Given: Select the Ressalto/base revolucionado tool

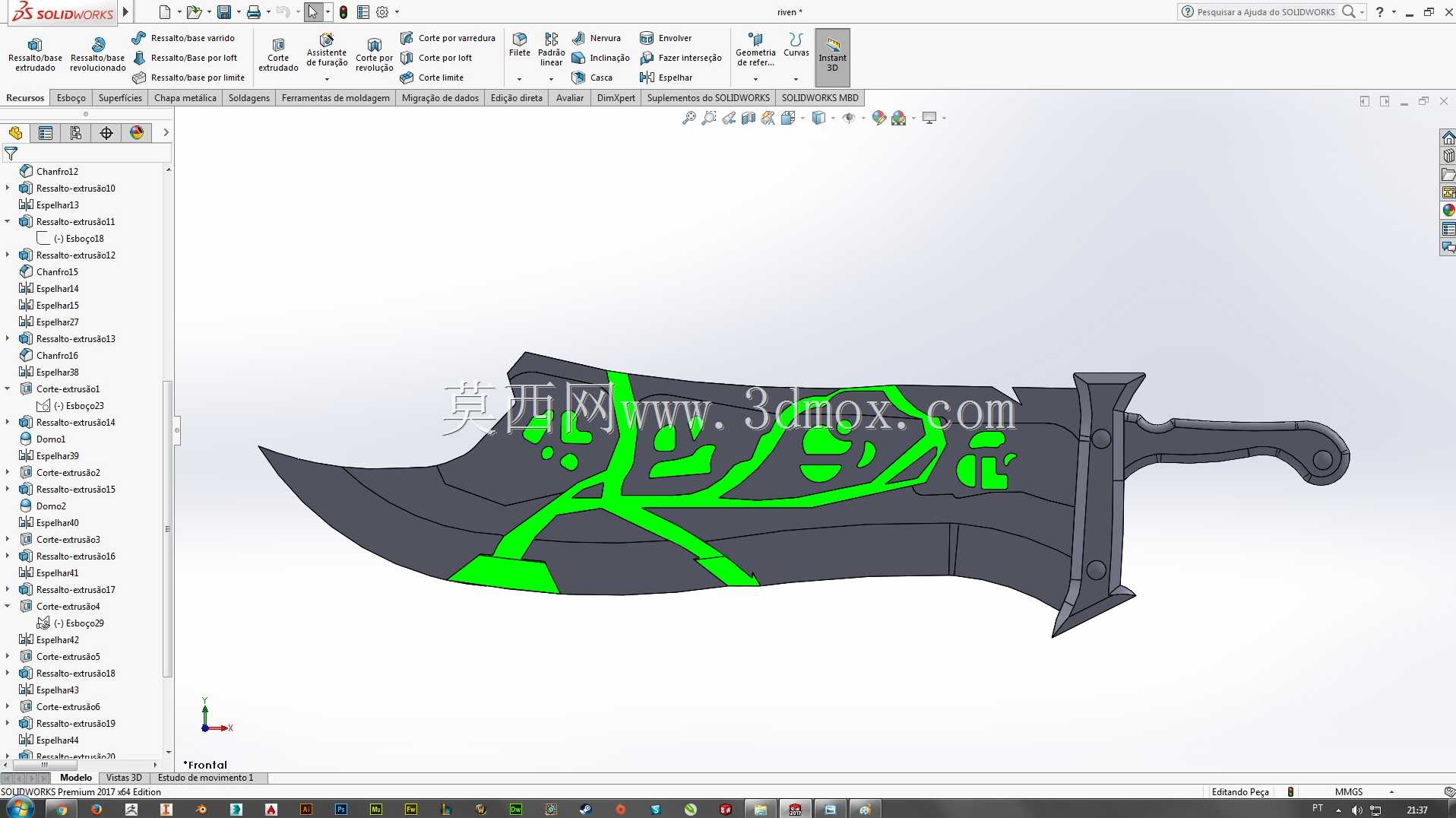Looking at the screenshot, I should (x=97, y=54).
